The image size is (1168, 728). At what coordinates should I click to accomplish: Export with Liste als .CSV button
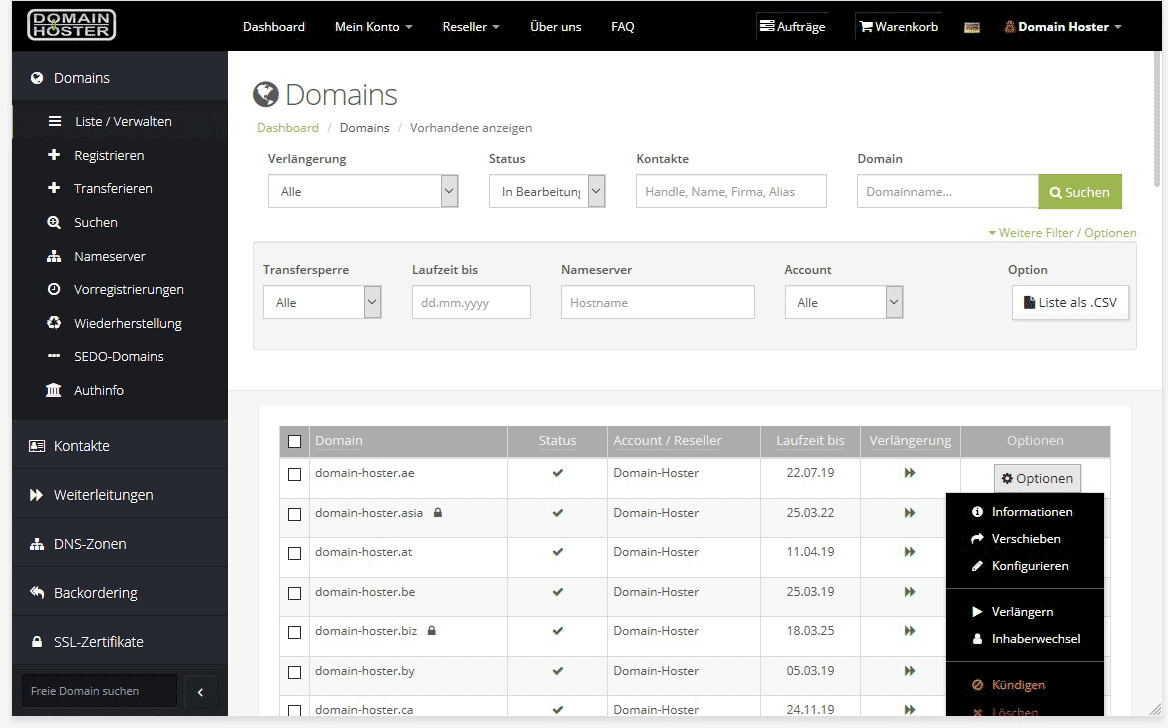pos(1070,303)
